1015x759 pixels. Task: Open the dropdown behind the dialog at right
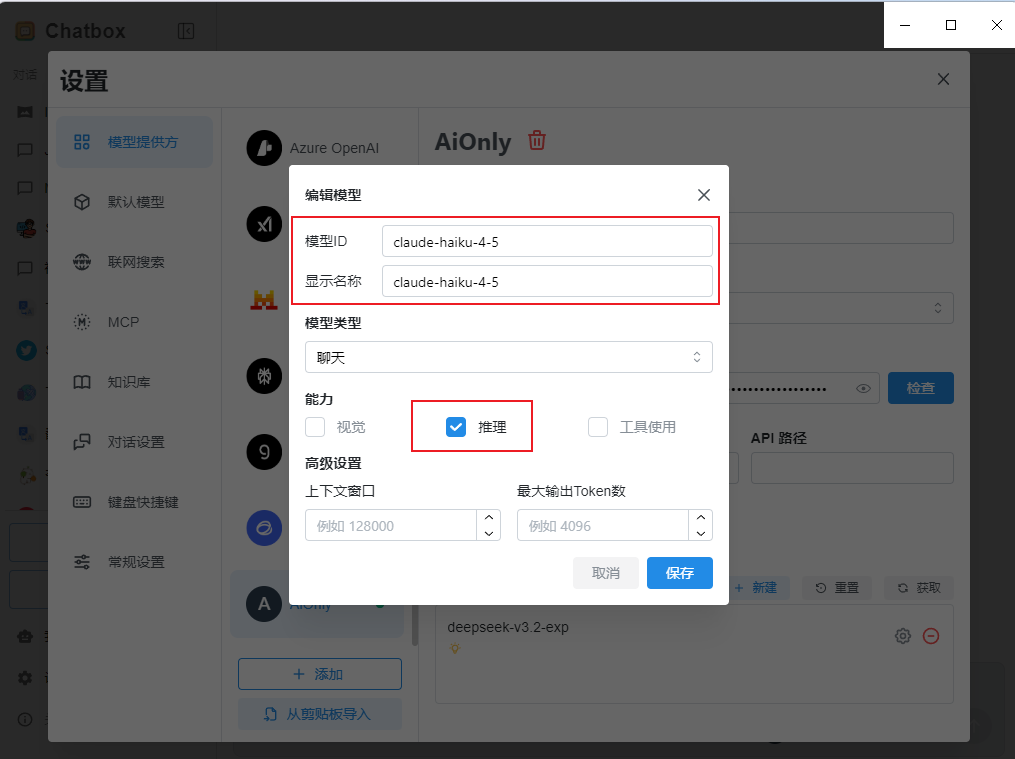[842, 308]
